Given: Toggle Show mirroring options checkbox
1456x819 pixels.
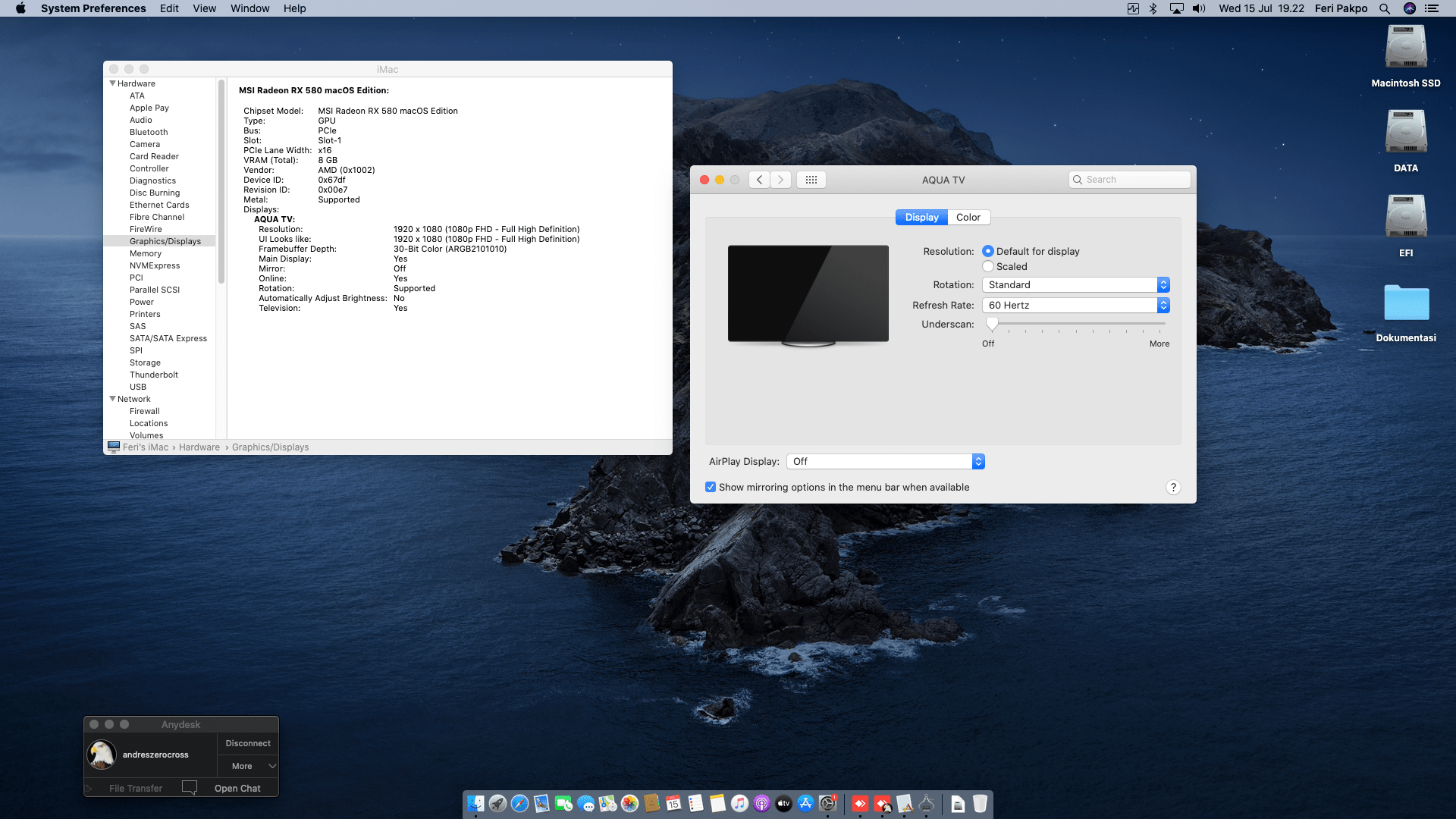Looking at the screenshot, I should [711, 487].
